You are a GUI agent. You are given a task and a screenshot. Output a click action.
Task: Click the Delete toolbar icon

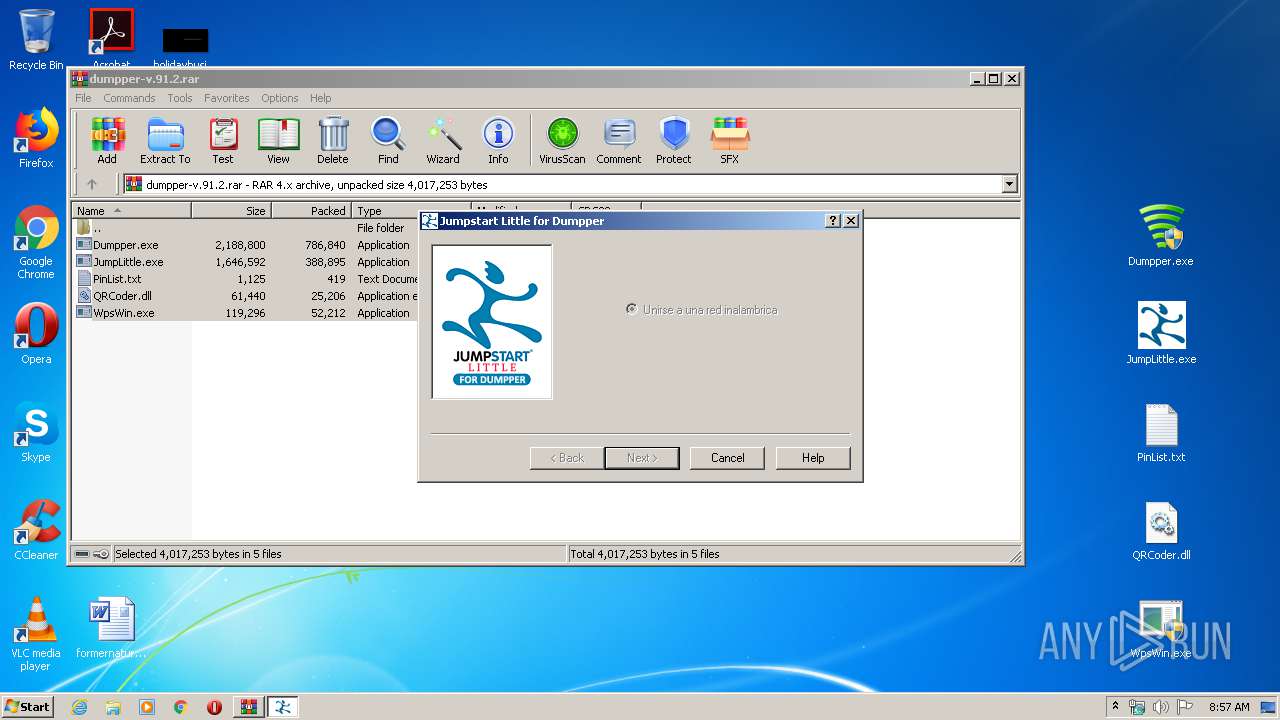[x=333, y=140]
